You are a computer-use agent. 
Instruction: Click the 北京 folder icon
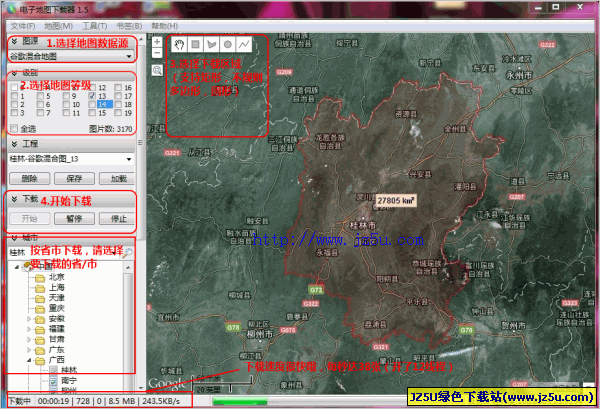tap(40, 278)
